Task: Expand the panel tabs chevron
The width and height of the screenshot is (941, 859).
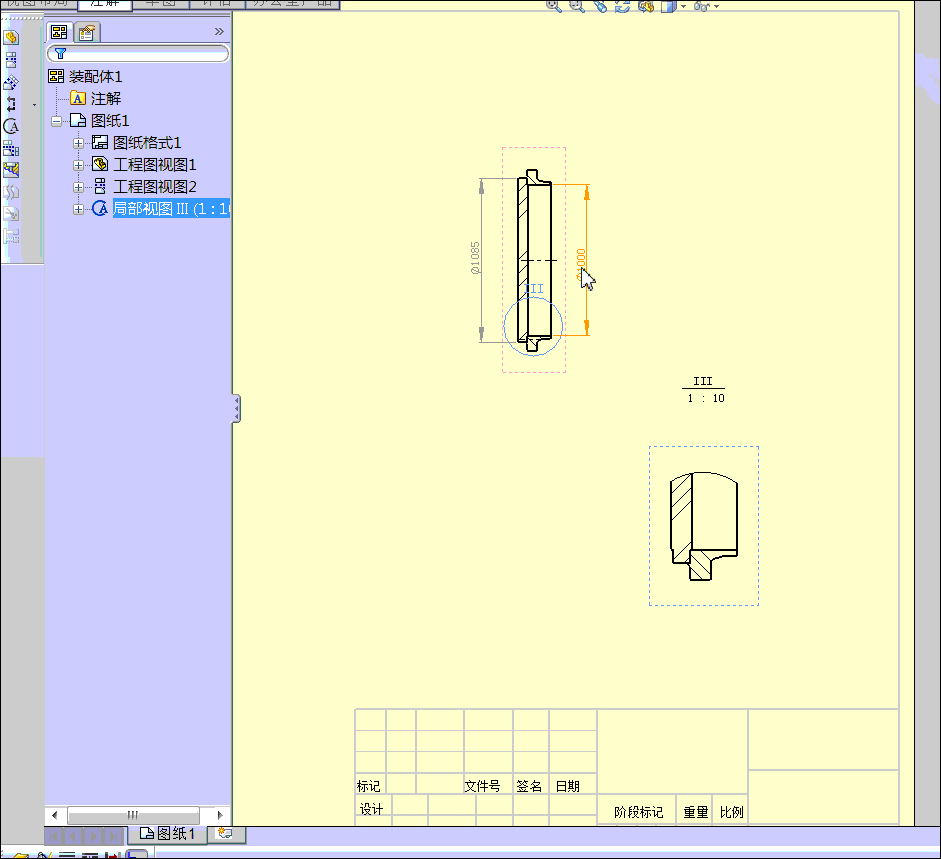Action: click(x=219, y=32)
